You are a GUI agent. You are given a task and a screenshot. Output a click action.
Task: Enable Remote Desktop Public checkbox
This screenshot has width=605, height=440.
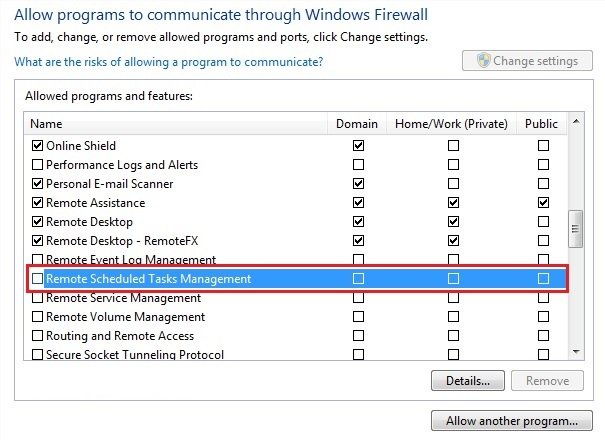[543, 222]
